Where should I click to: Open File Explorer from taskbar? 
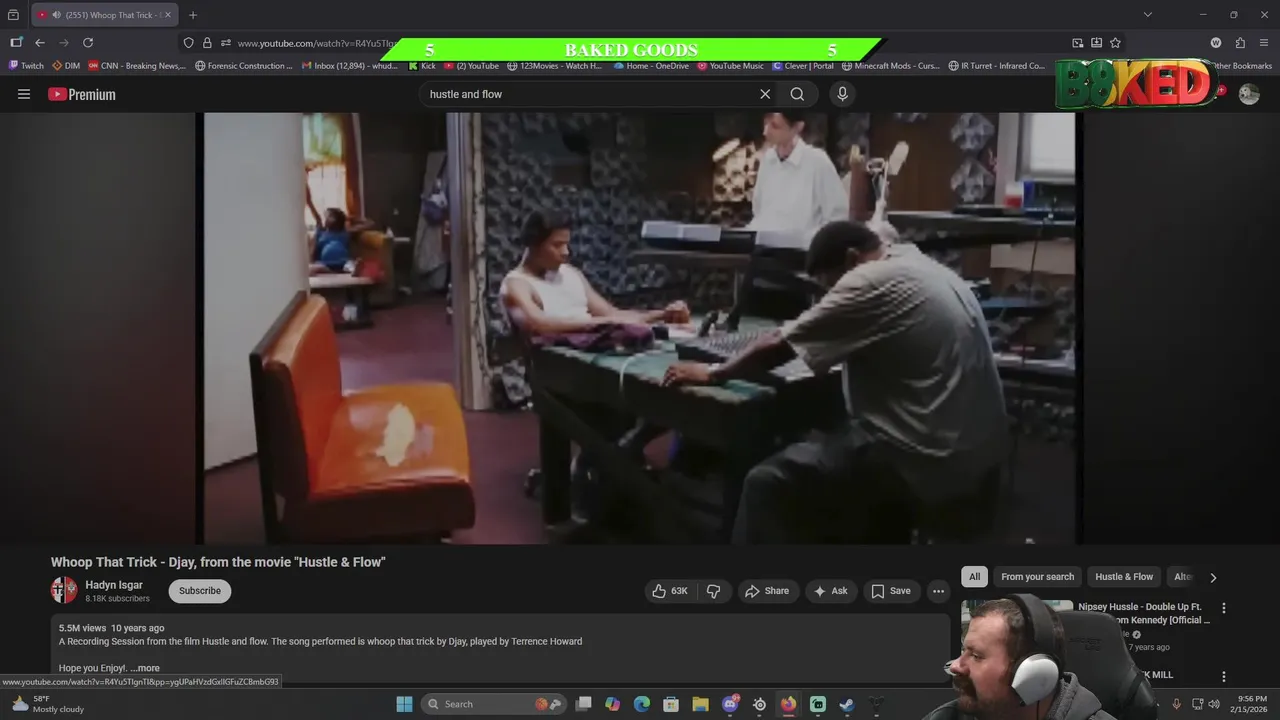(700, 704)
